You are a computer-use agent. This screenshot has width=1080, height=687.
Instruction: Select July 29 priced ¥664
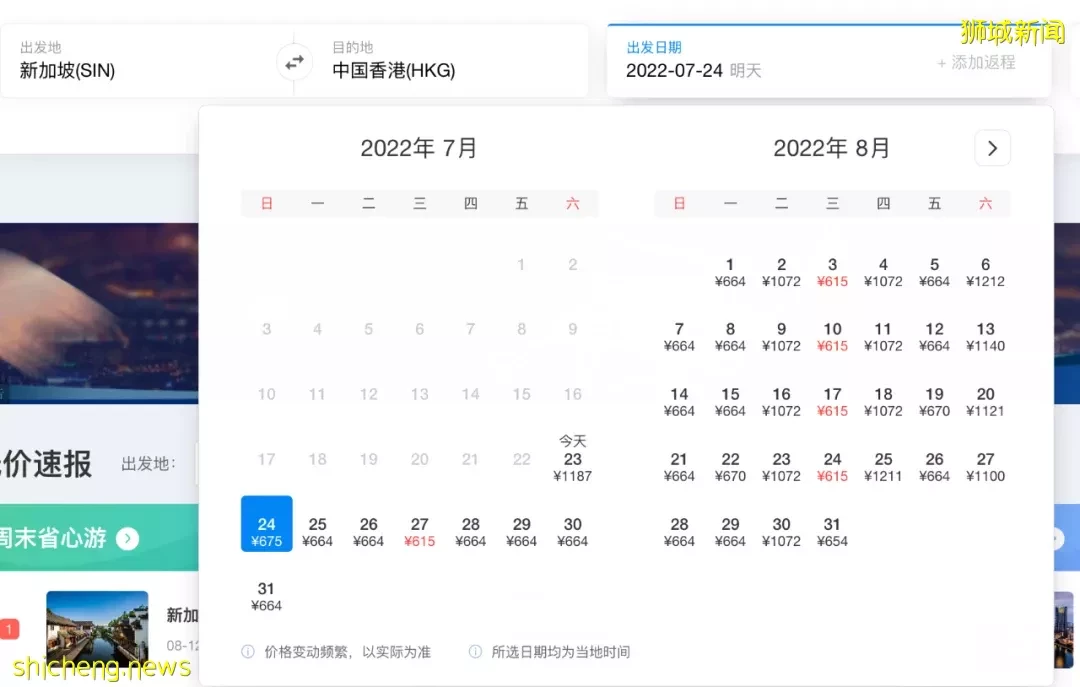click(x=521, y=532)
